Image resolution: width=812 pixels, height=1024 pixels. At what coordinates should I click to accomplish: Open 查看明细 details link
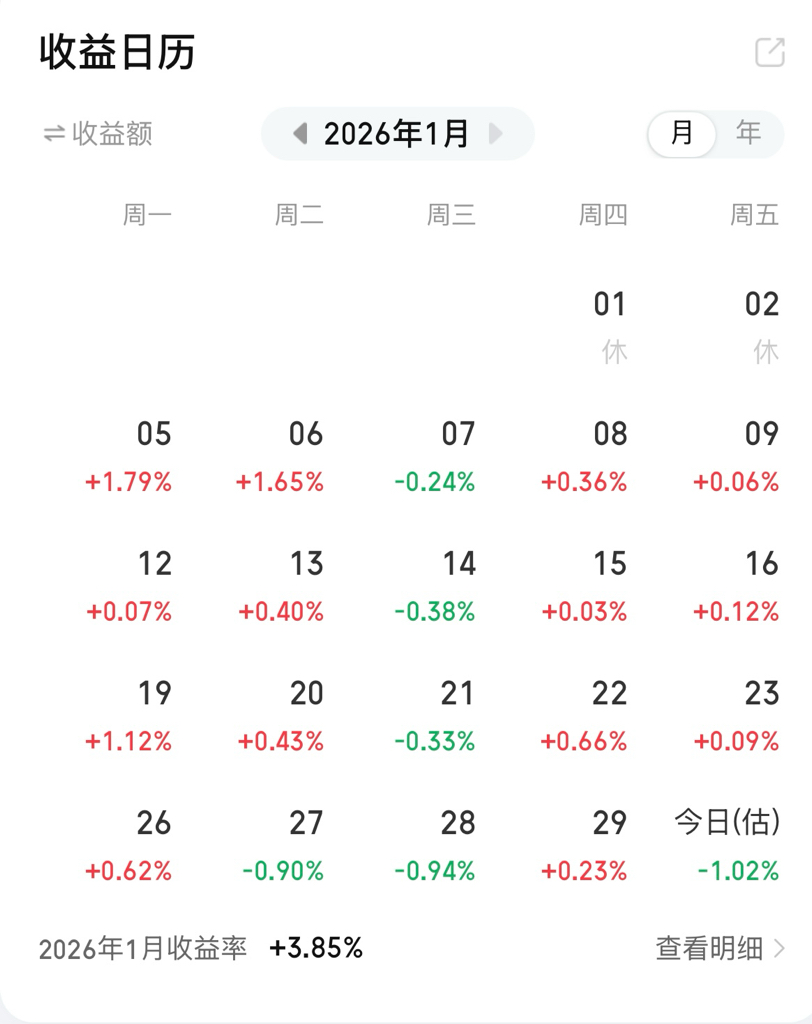click(x=709, y=948)
